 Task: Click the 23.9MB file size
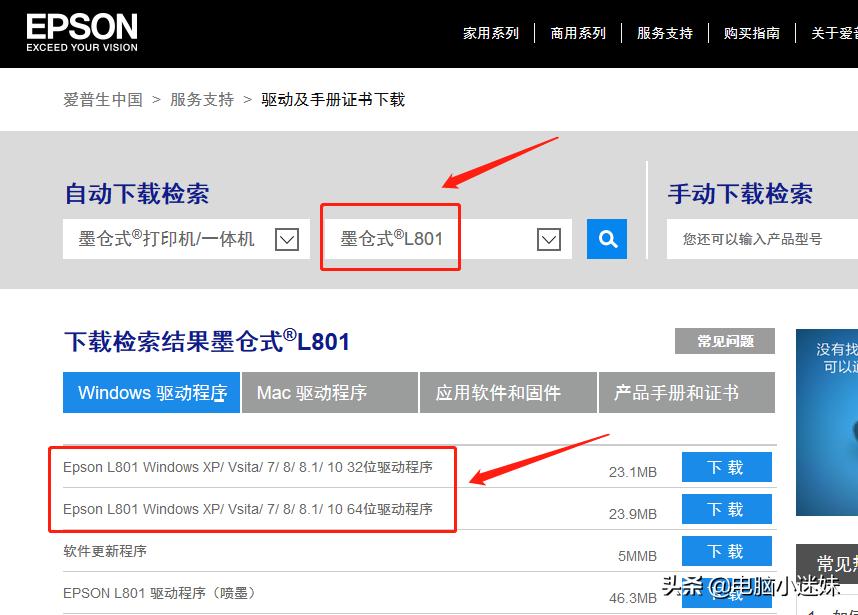click(x=633, y=514)
